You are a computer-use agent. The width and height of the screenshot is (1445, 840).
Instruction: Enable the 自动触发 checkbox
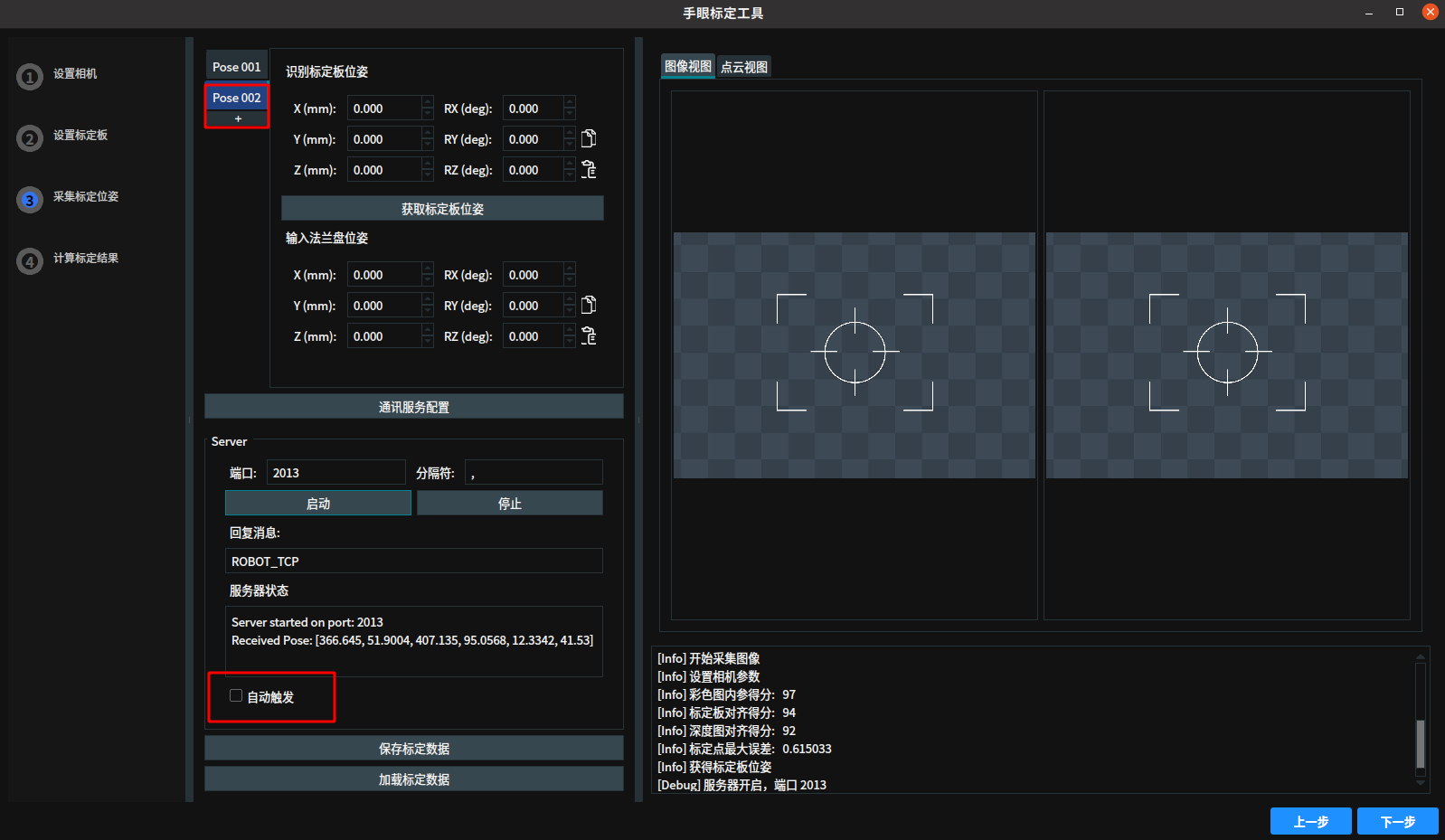coord(236,695)
